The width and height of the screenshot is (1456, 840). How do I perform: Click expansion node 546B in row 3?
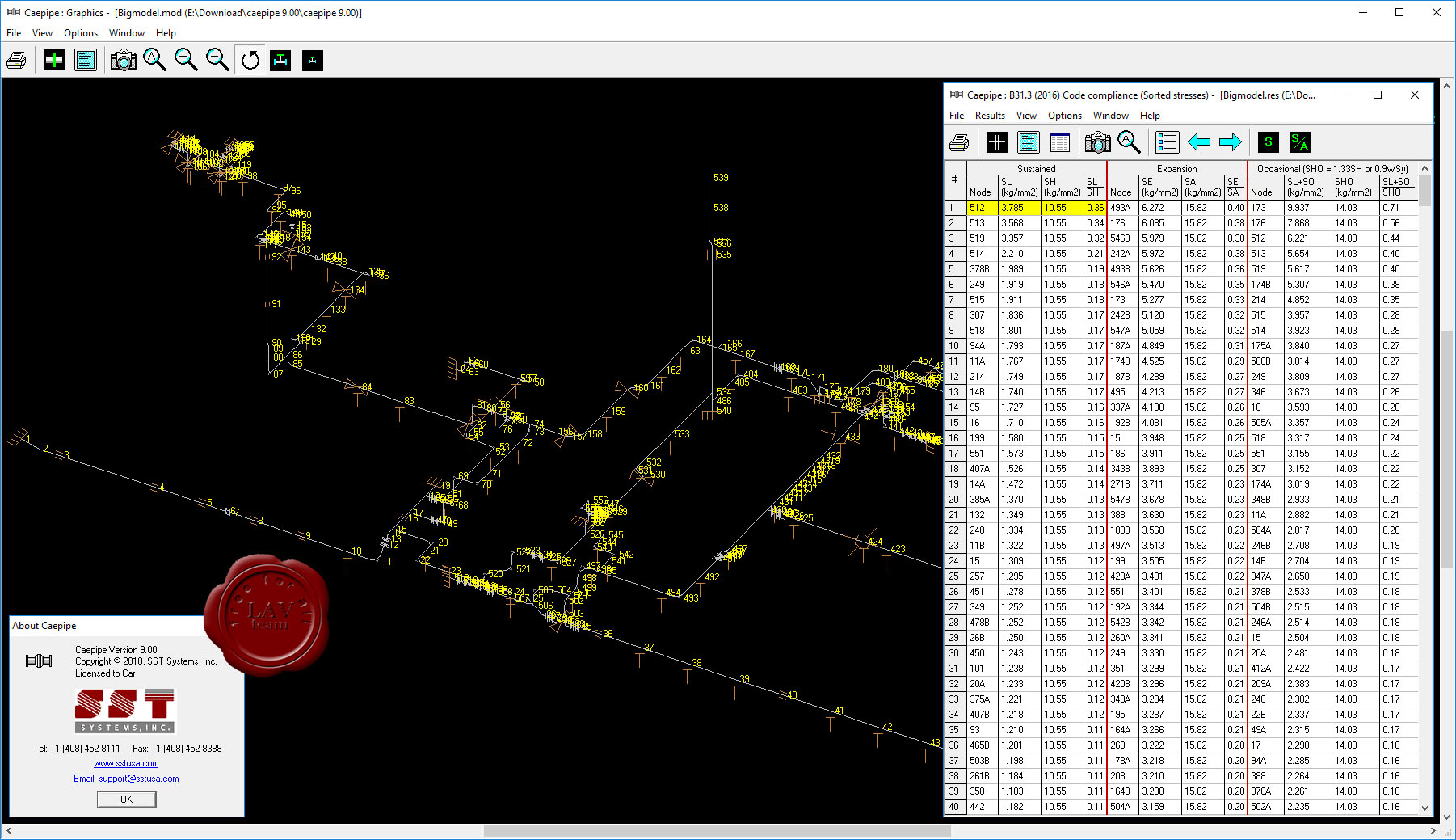click(x=1123, y=238)
